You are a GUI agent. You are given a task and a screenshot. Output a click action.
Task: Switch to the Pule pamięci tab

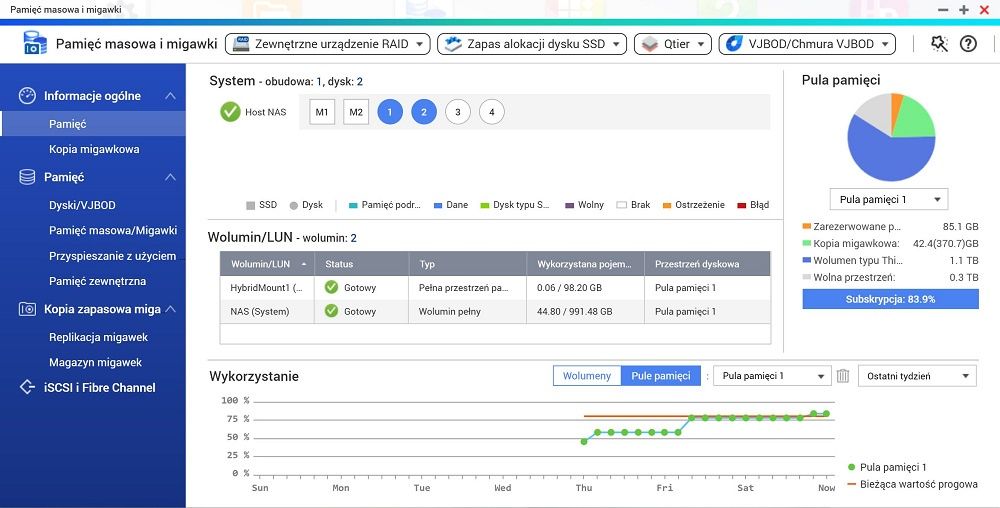[x=661, y=376]
